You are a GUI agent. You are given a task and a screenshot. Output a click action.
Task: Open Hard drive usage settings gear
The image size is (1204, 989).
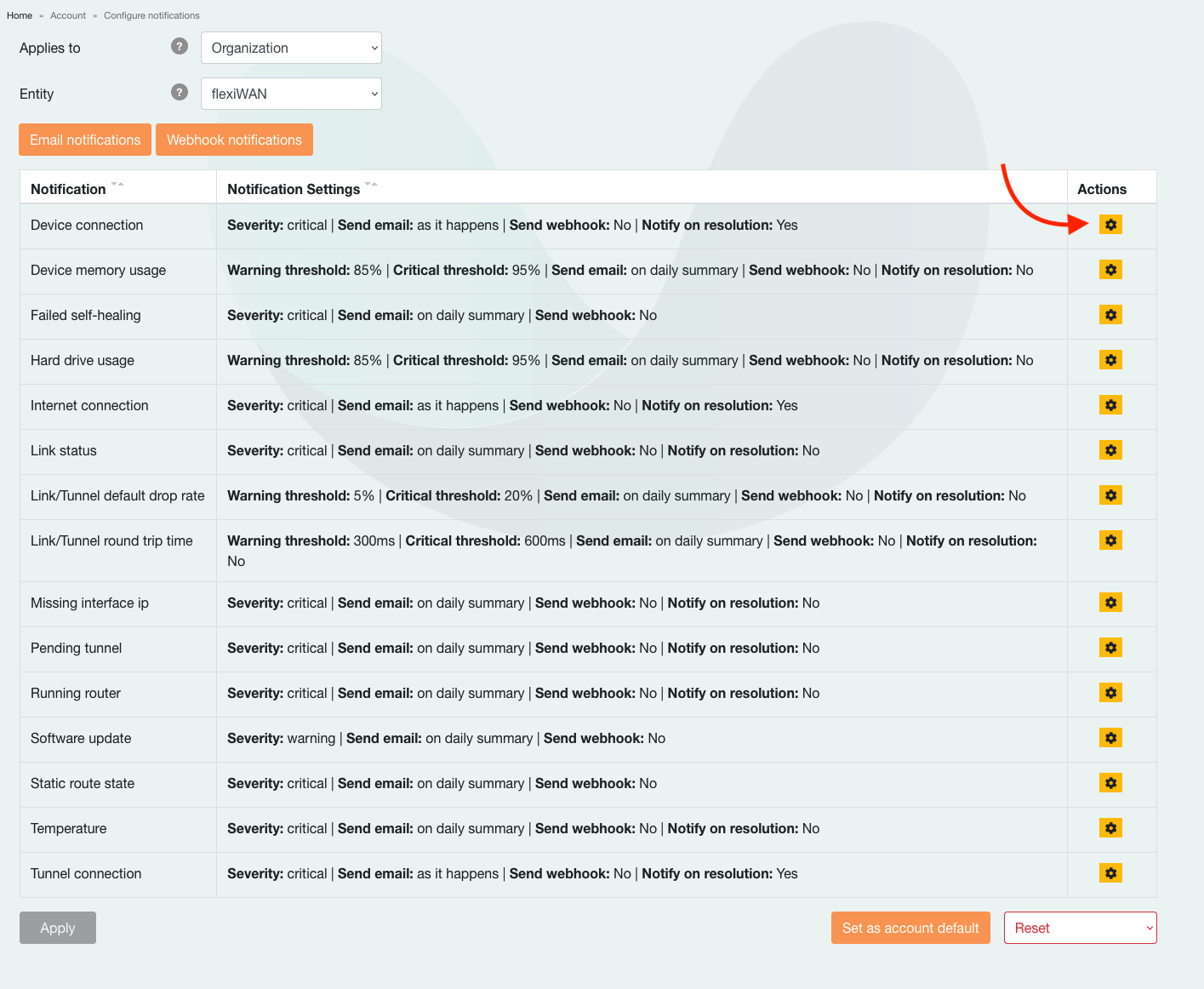pyautogui.click(x=1110, y=360)
